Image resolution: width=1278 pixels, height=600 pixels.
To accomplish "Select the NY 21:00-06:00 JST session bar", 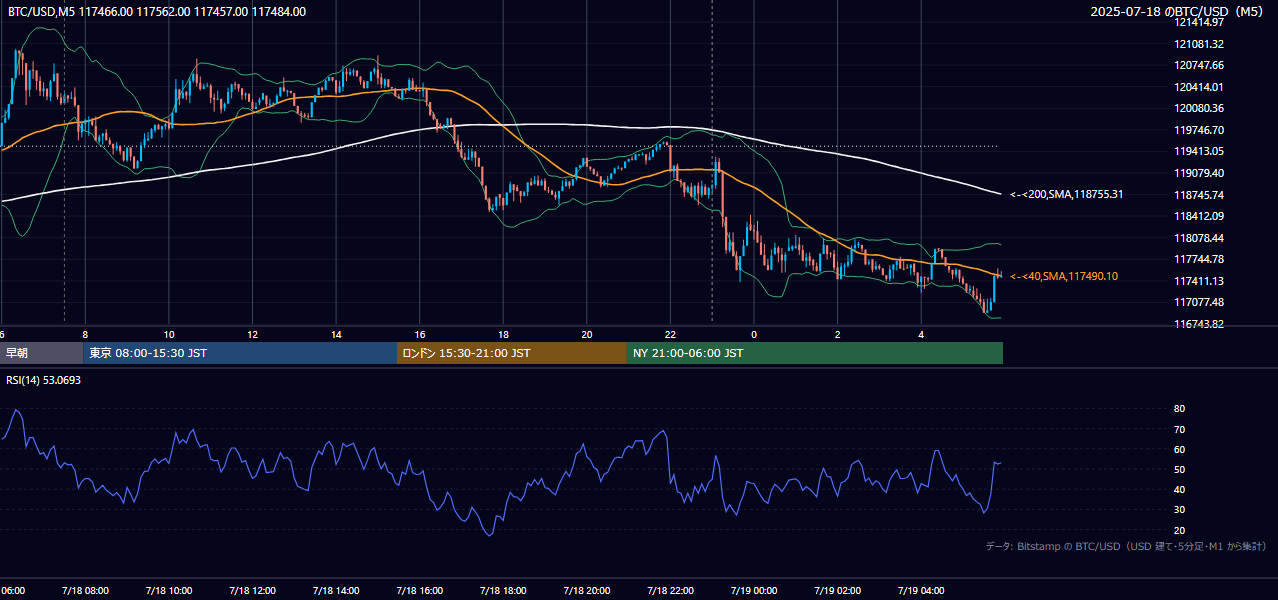I will click(815, 353).
